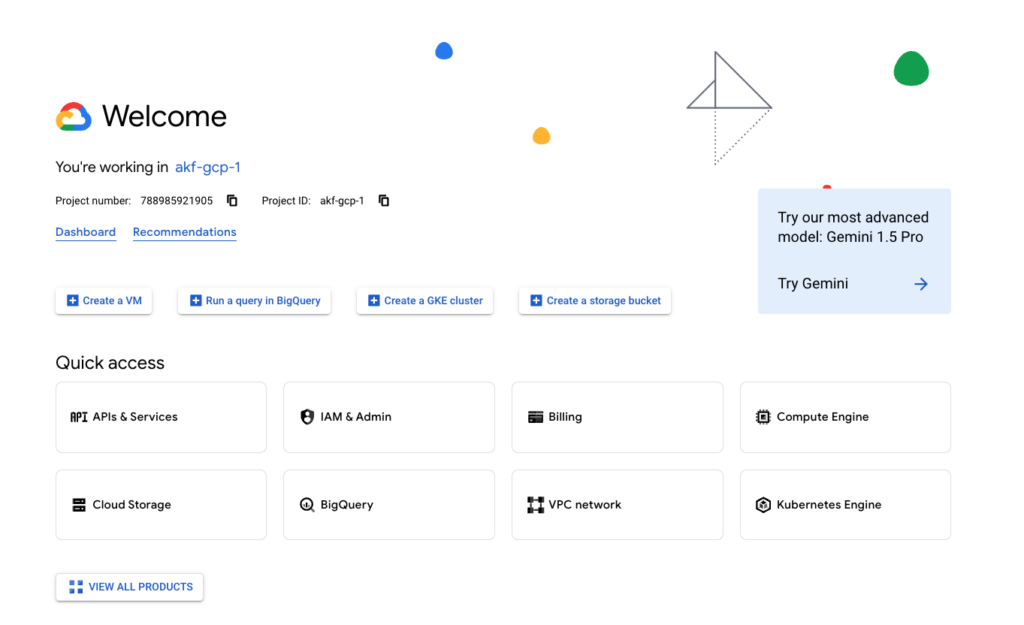Image resolution: width=1024 pixels, height=625 pixels.
Task: Click the project number value 788985921905
Action: pyautogui.click(x=176, y=200)
